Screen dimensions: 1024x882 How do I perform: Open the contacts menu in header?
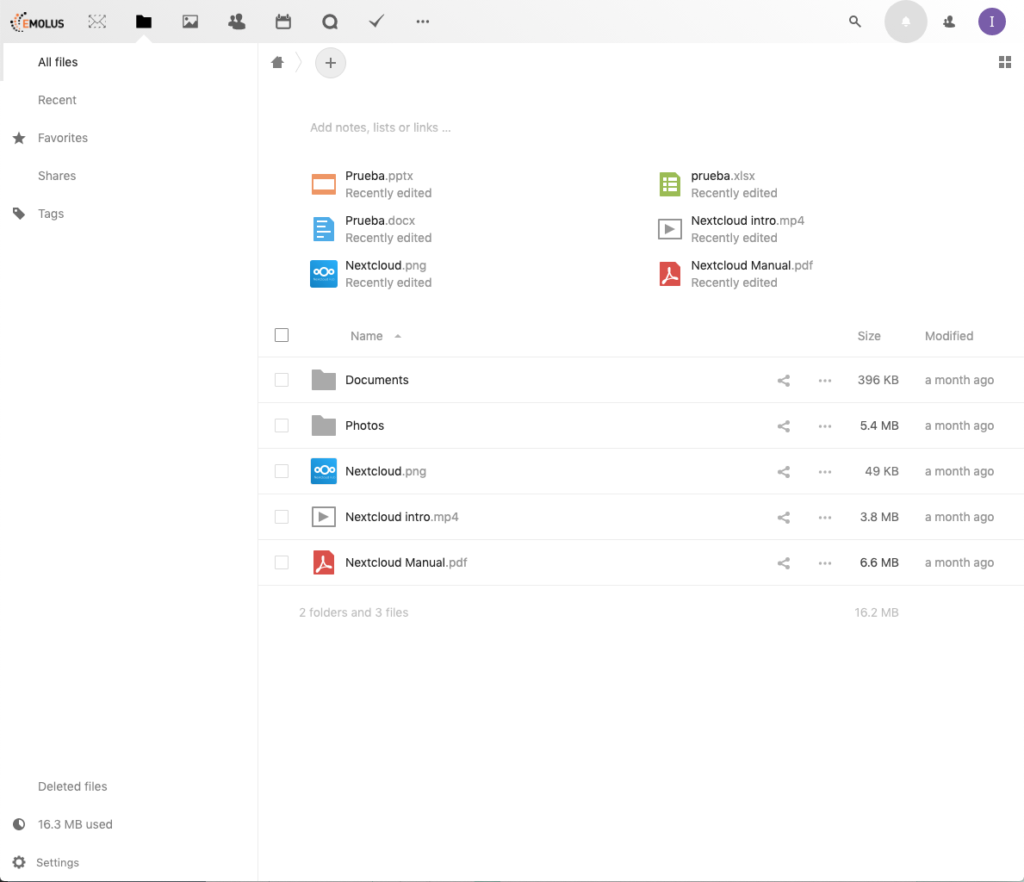949,22
